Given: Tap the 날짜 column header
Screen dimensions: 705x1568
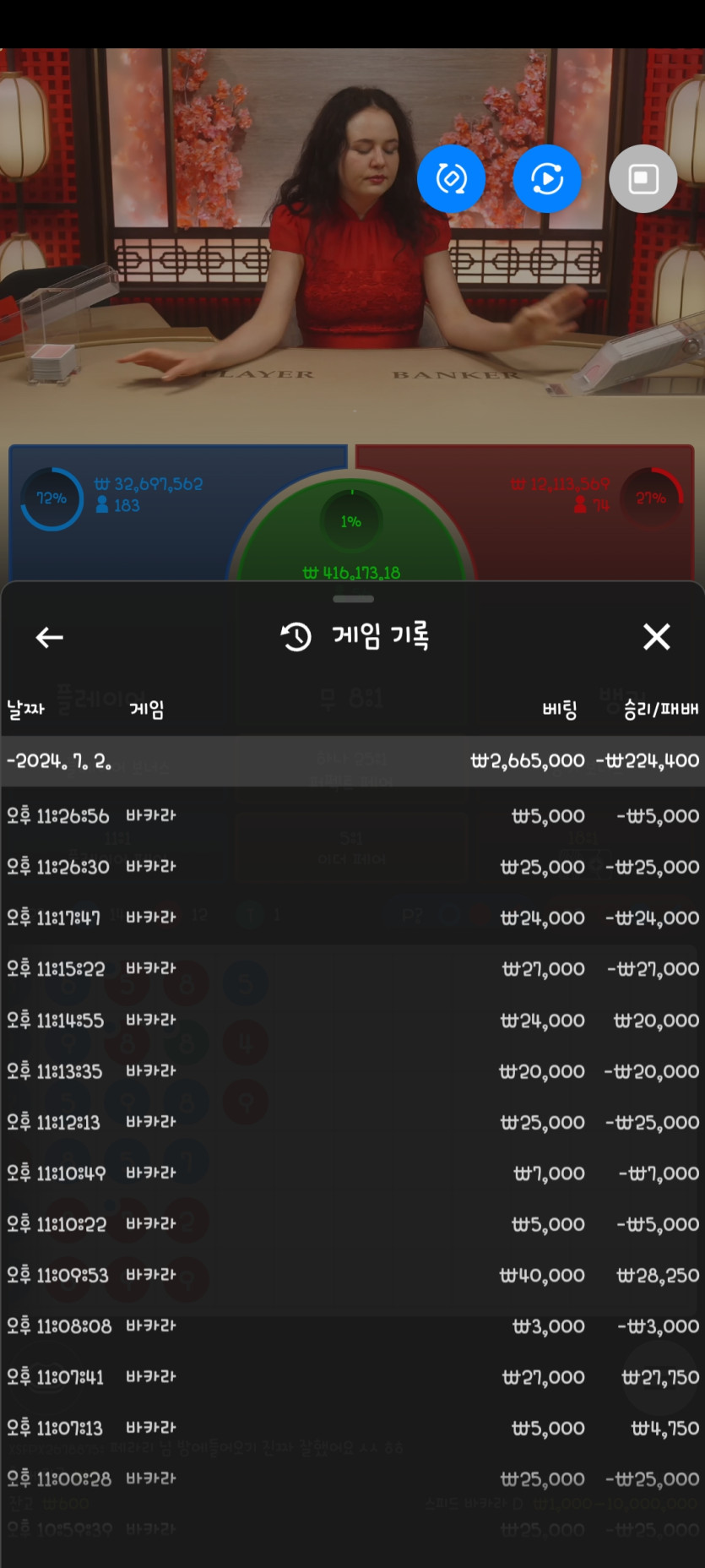Looking at the screenshot, I should click(x=26, y=709).
